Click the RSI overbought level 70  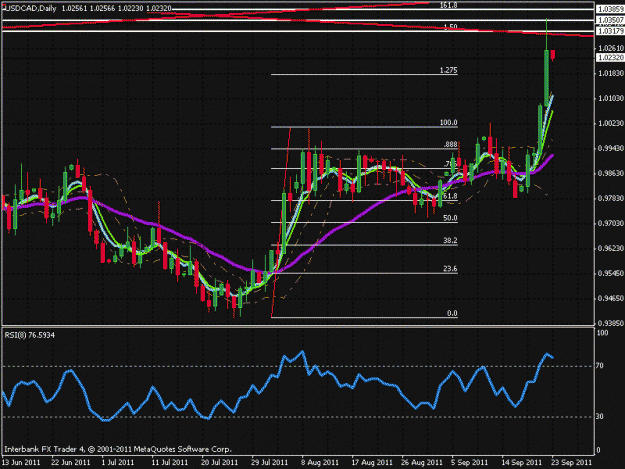pyautogui.click(x=600, y=365)
